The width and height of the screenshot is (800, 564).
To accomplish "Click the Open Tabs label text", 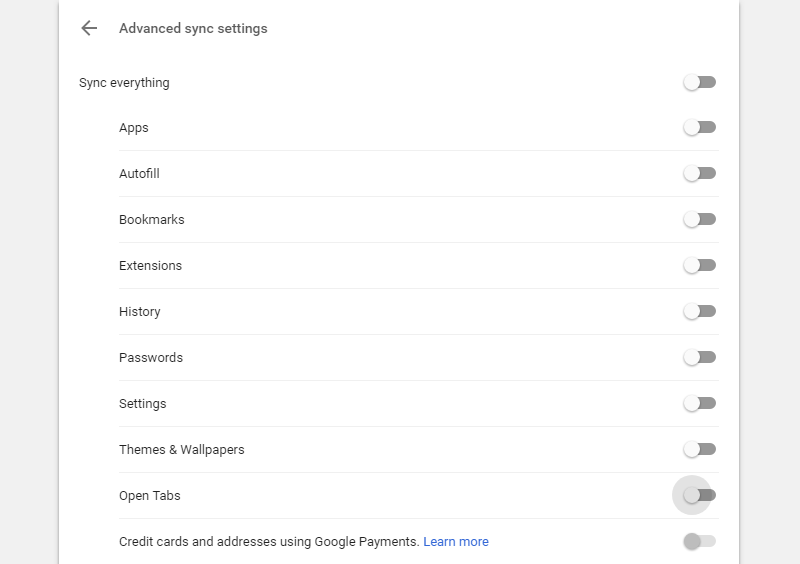I will pos(149,496).
